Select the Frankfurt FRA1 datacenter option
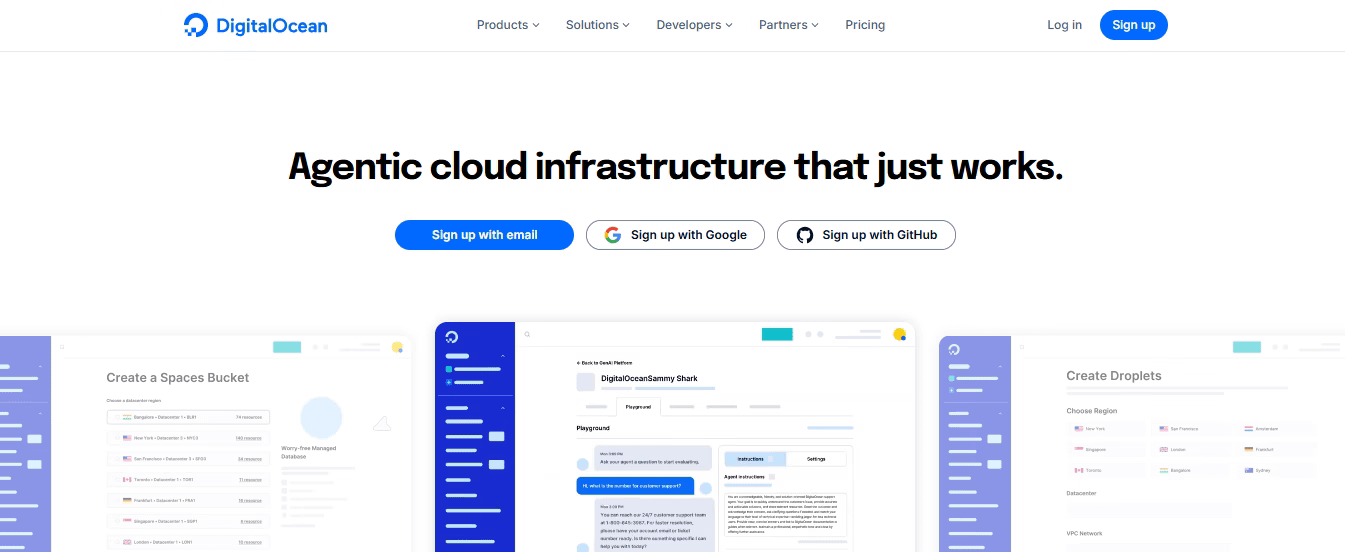This screenshot has width=1345, height=552. [186, 500]
